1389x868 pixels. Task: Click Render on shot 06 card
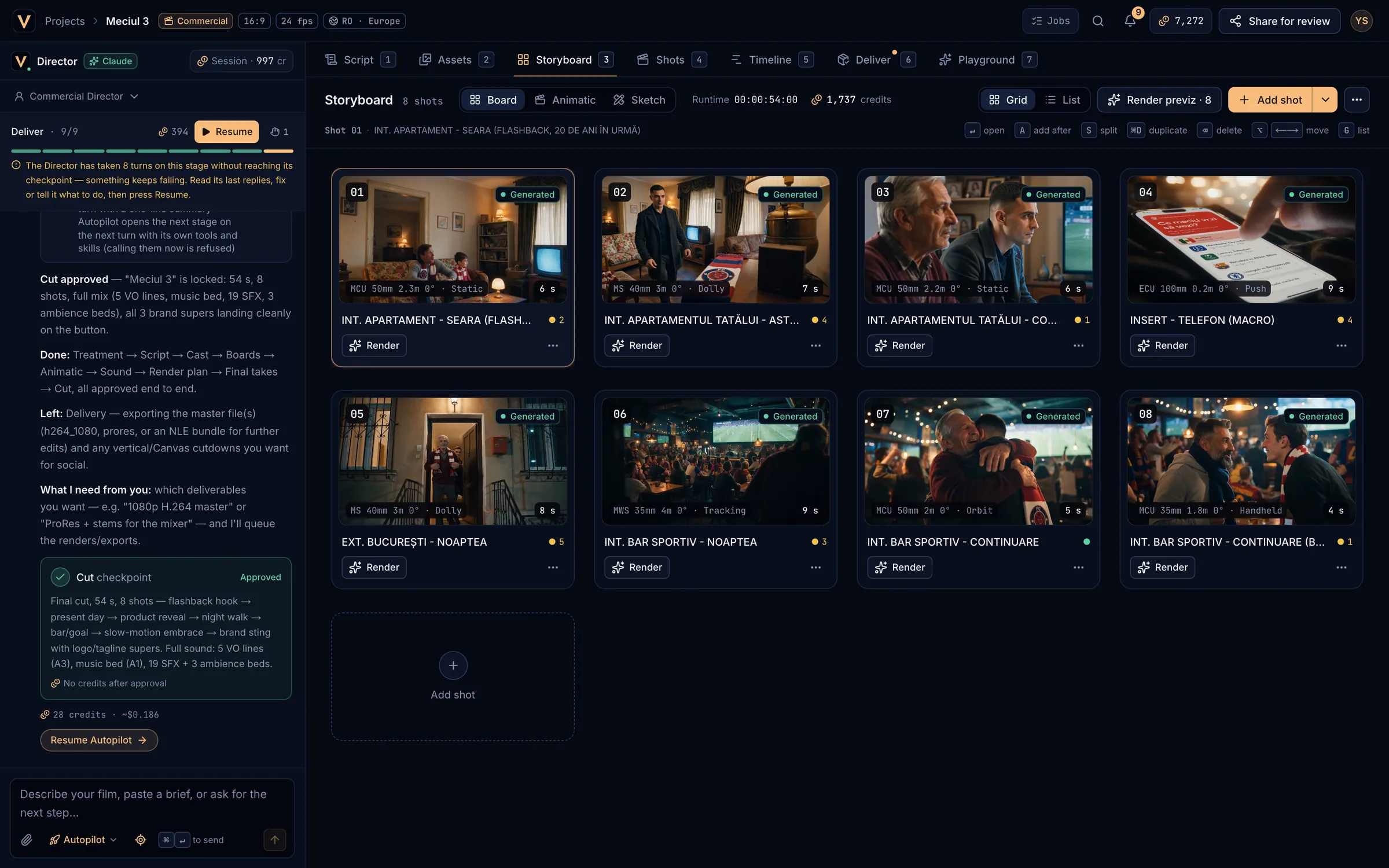(x=637, y=567)
